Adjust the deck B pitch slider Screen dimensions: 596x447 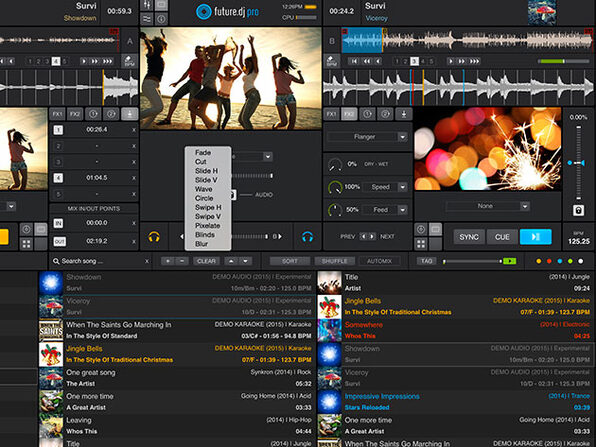tap(579, 163)
